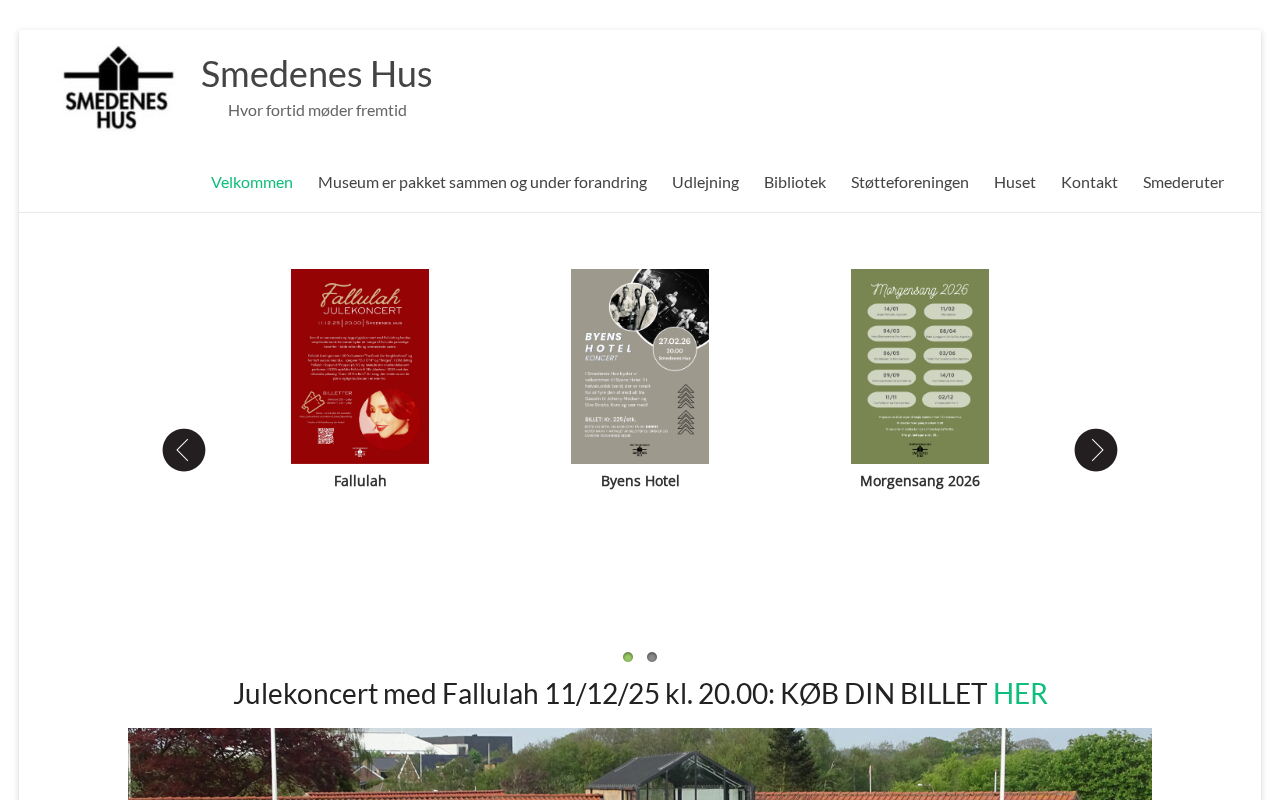The height and width of the screenshot is (800, 1280).
Task: Click the Byens Hotel caption text
Action: (640, 481)
